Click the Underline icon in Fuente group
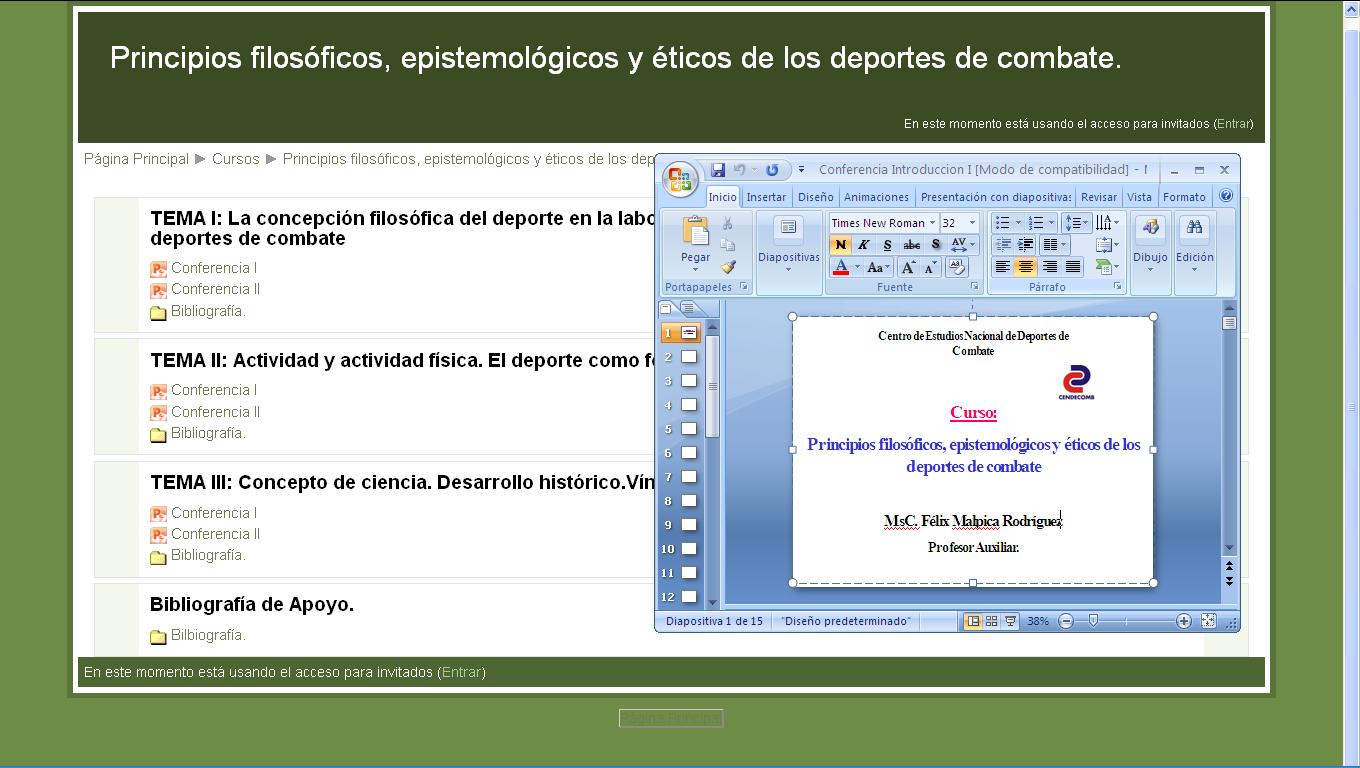The width and height of the screenshot is (1360, 768). pos(888,246)
